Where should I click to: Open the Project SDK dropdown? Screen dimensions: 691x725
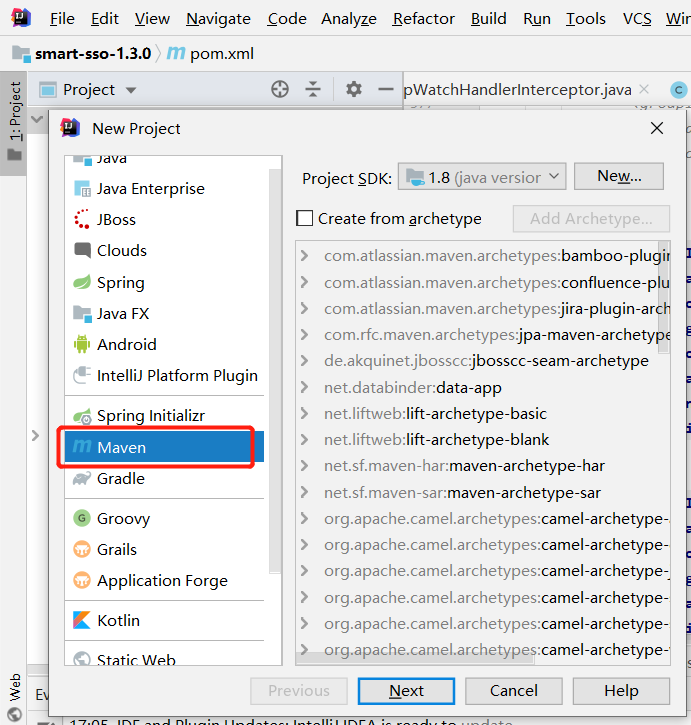[x=482, y=177]
